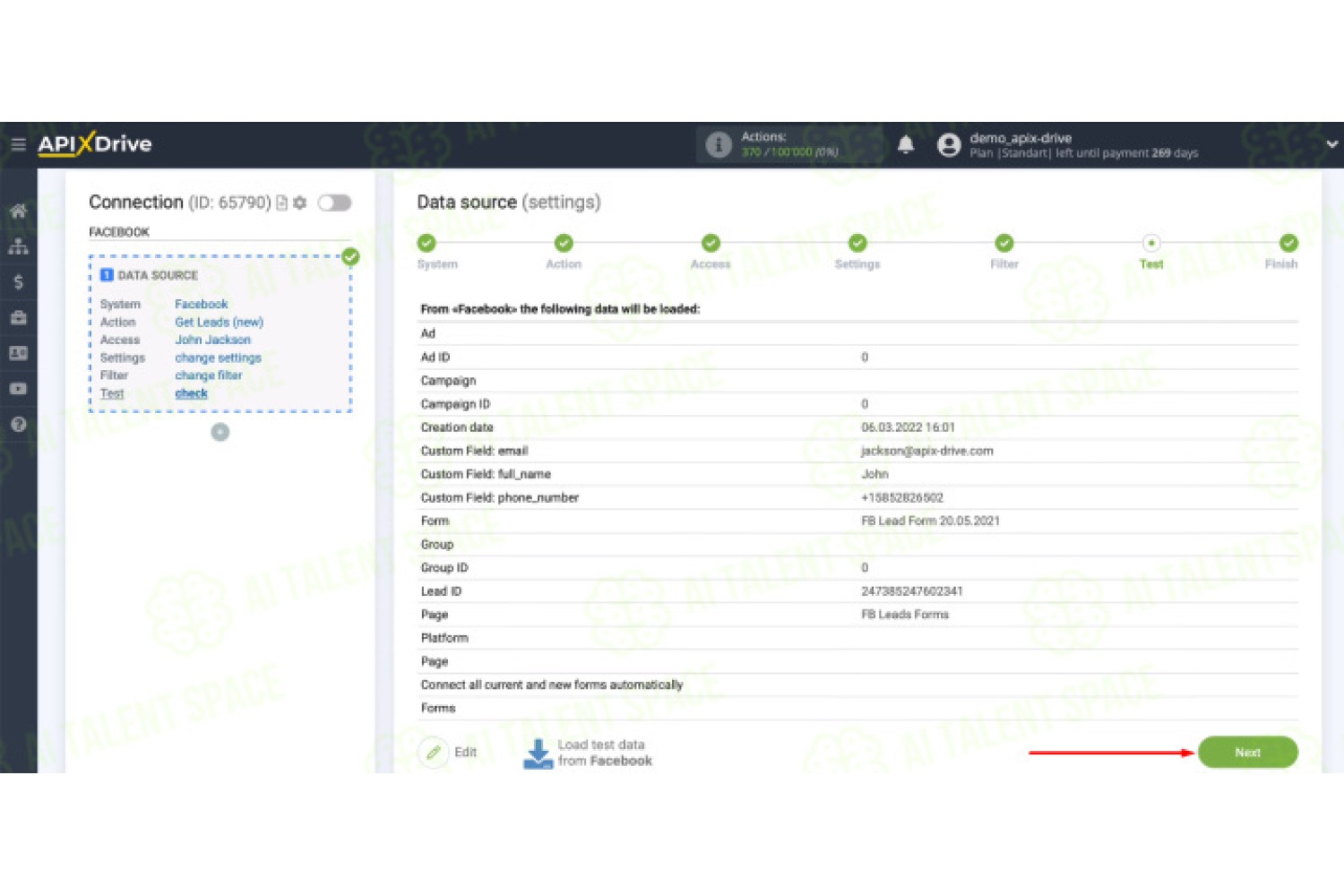Image resolution: width=1344 pixels, height=896 pixels.
Task: Click the connection copy document icon
Action: (x=281, y=202)
